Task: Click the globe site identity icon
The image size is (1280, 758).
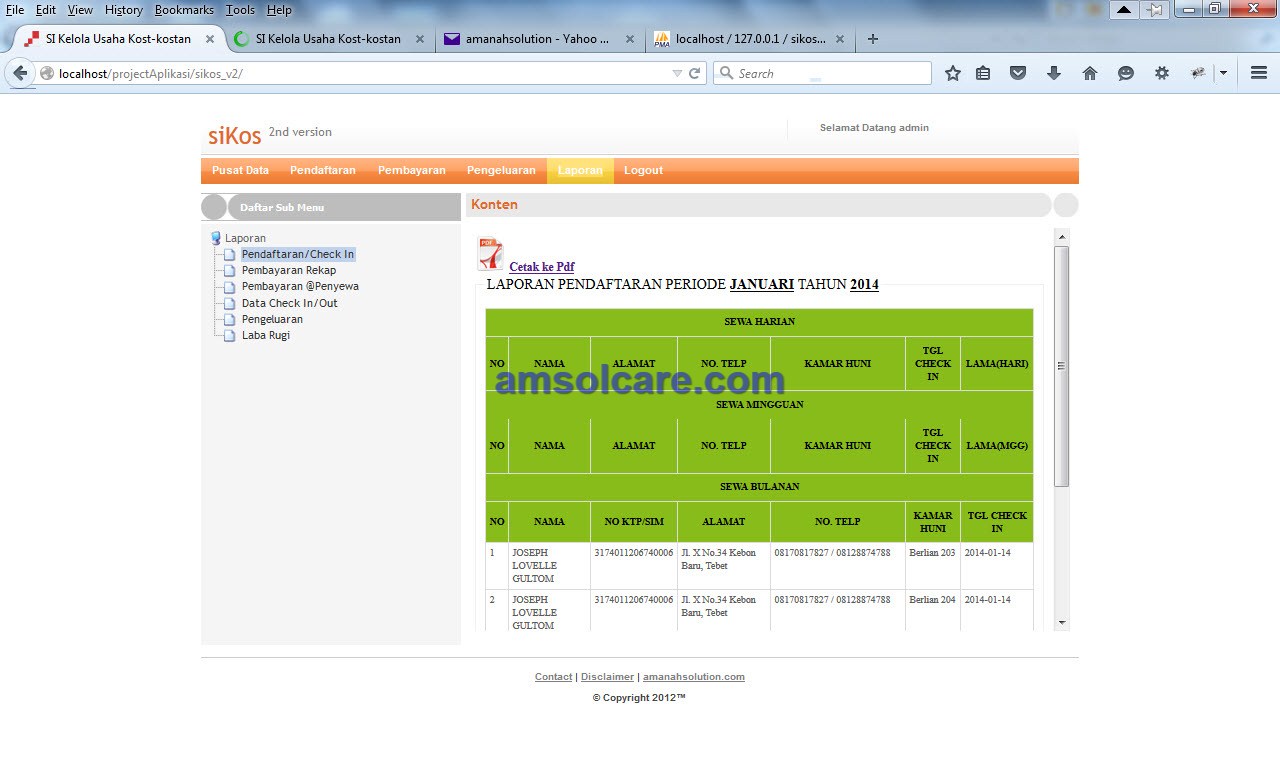Action: point(47,73)
